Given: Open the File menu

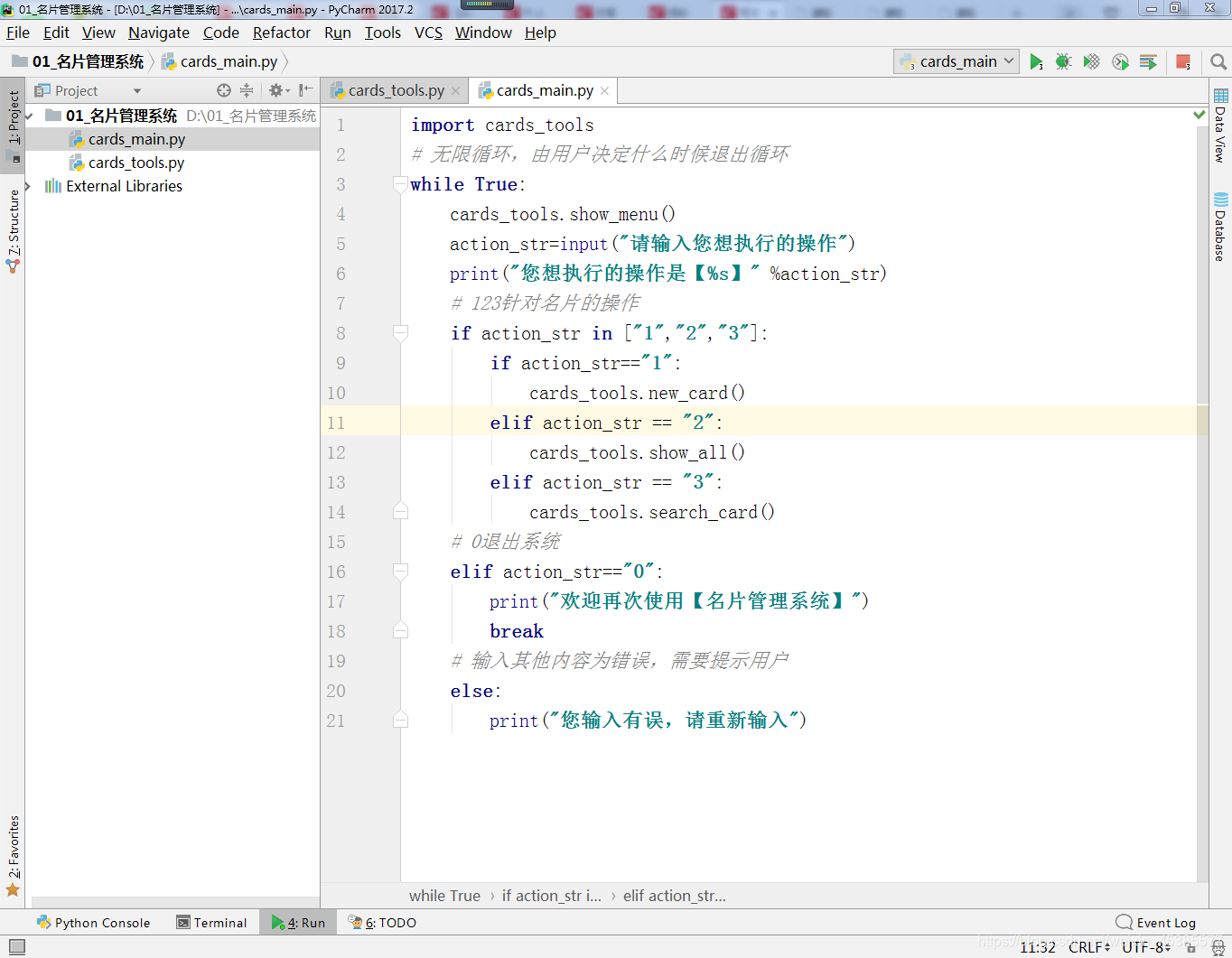Looking at the screenshot, I should (18, 33).
